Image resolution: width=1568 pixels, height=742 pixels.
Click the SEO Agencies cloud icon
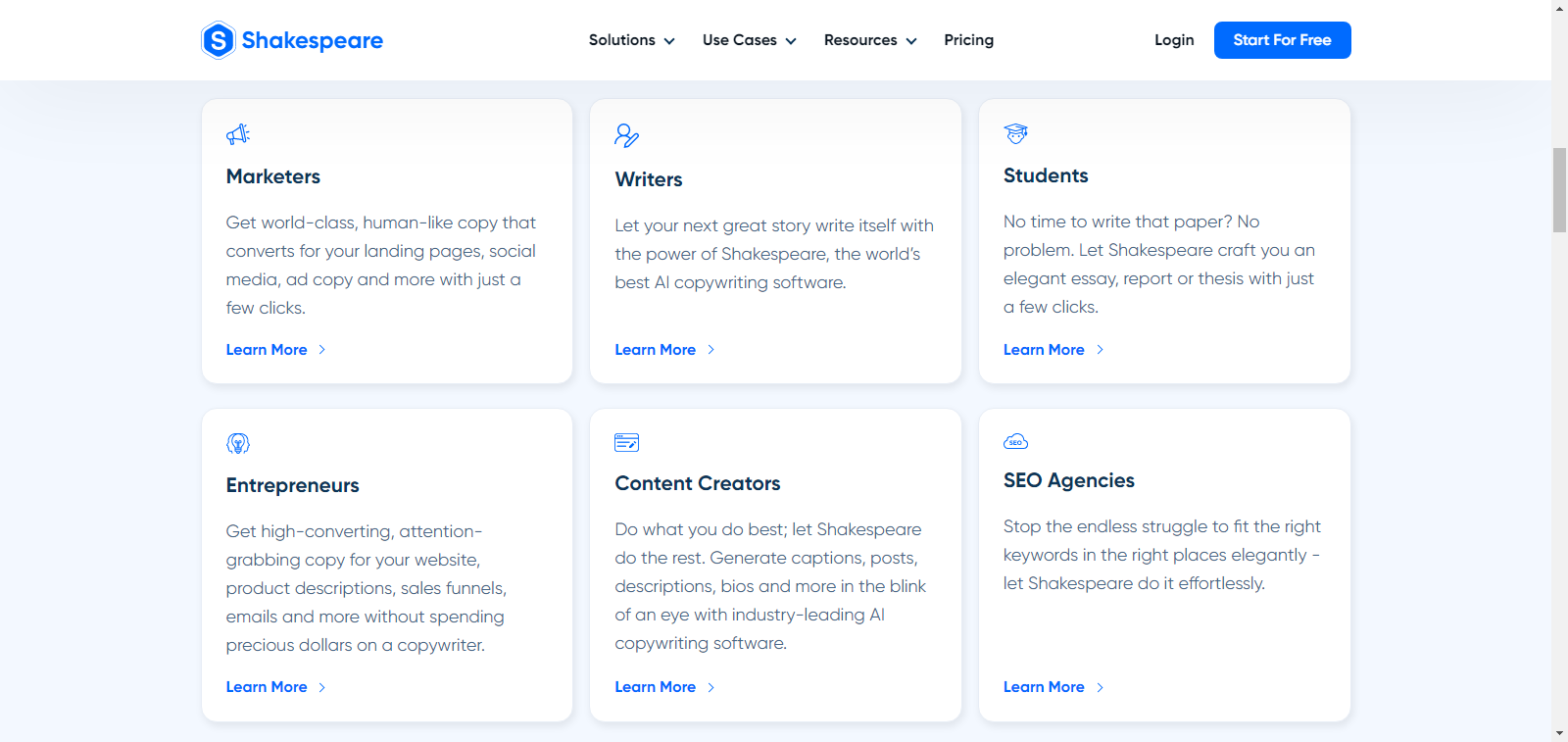click(1016, 441)
